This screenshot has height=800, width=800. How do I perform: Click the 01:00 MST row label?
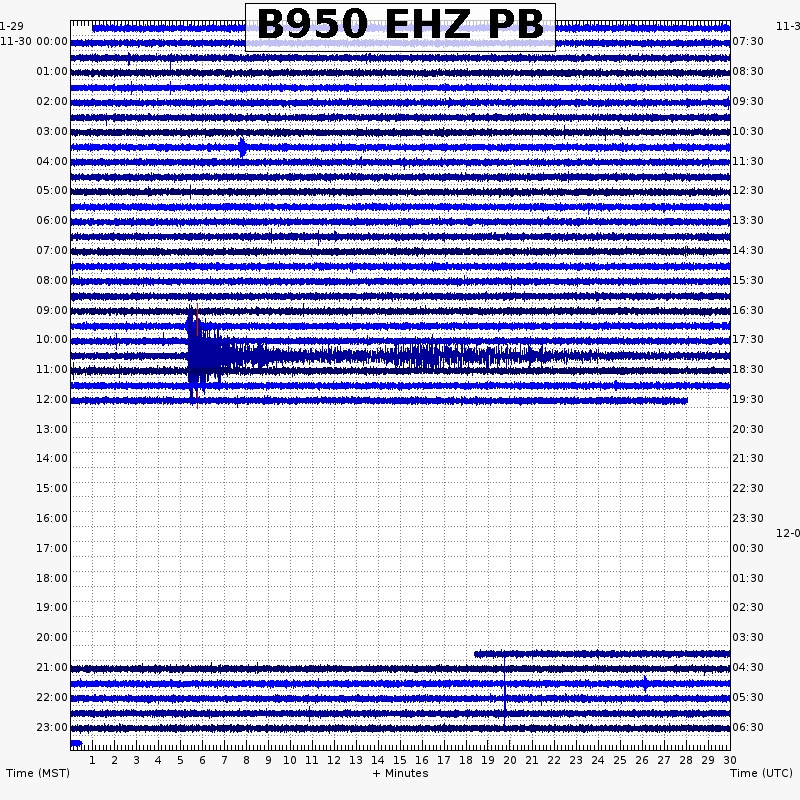[52, 71]
